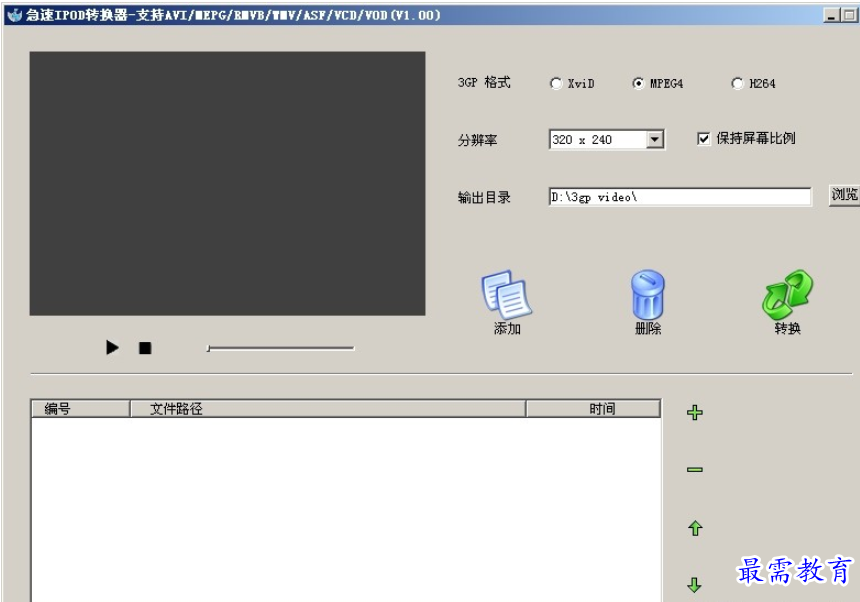
Task: Move item down with green down arrow
Action: [694, 585]
